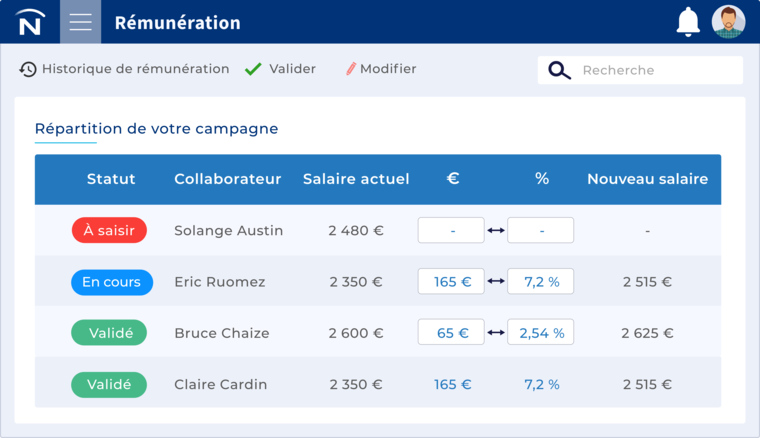Click the history clock icon

coord(28,69)
